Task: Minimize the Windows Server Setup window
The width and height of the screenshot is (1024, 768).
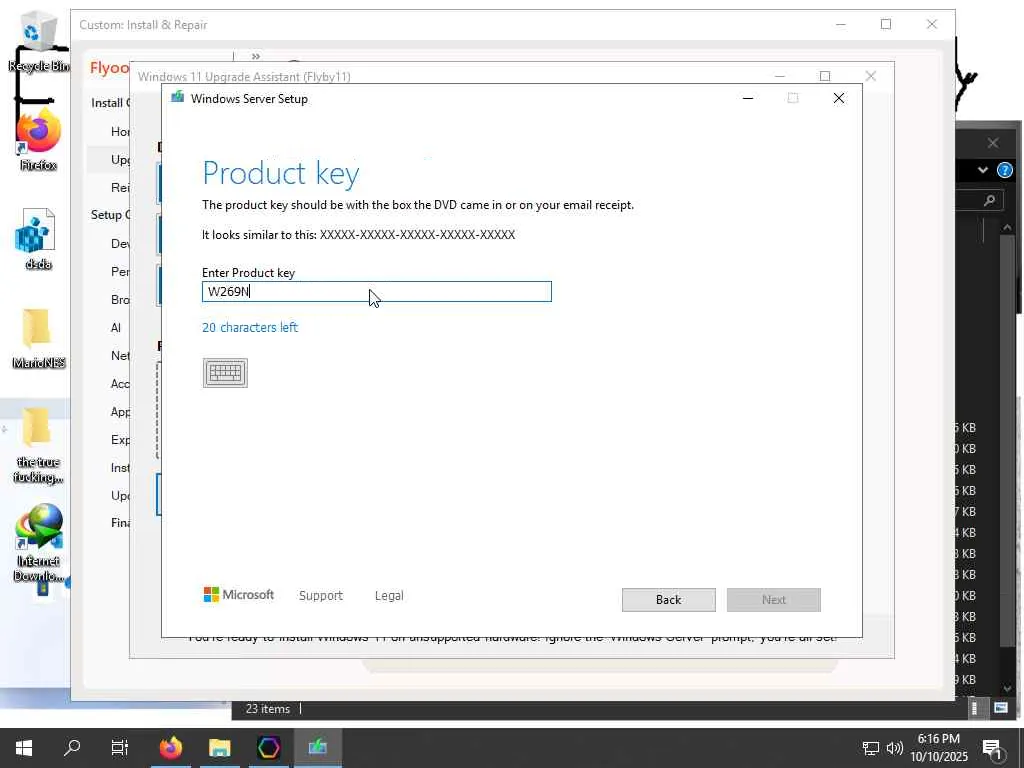Action: [x=748, y=98]
